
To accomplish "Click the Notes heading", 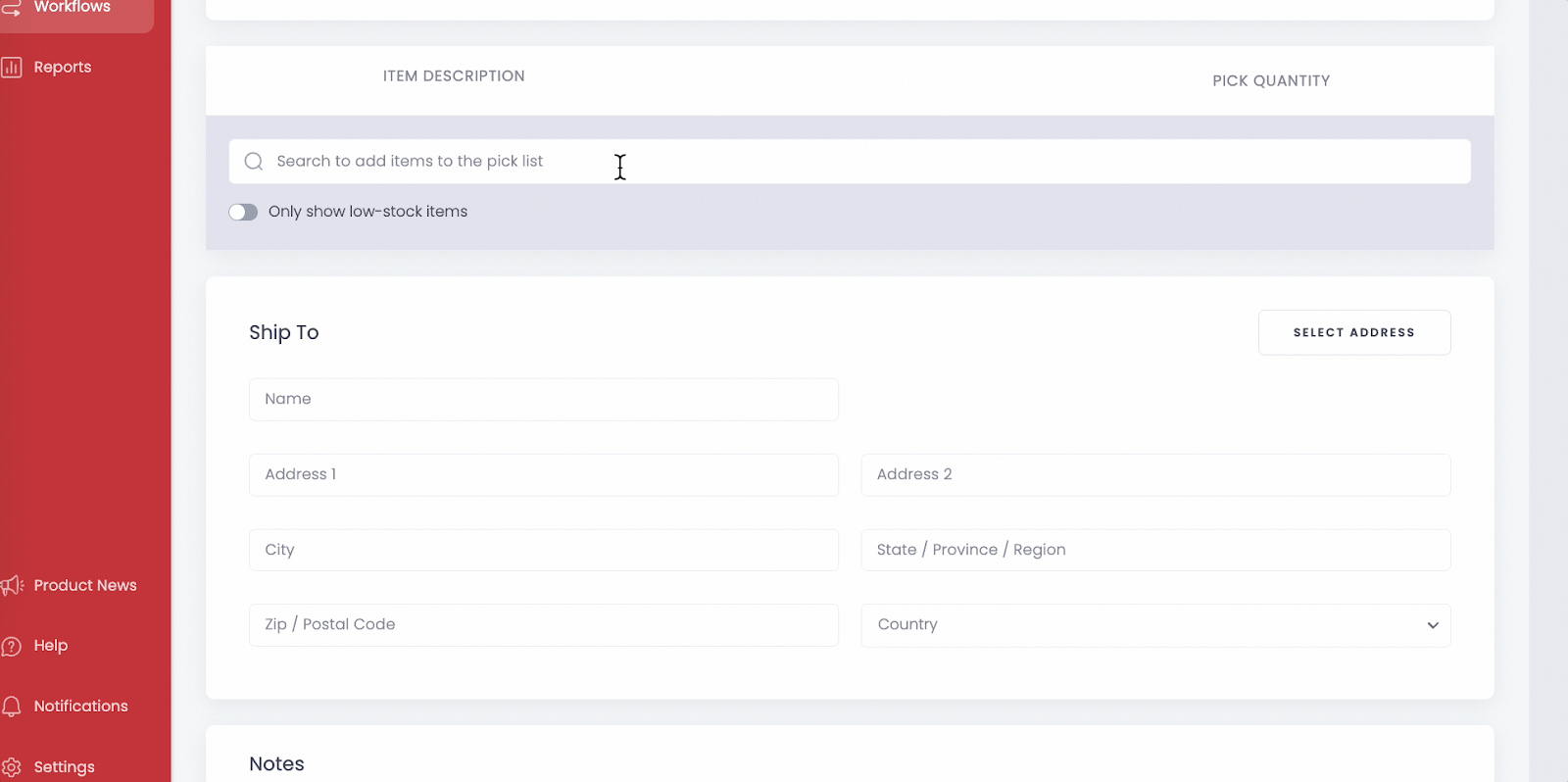I will (x=276, y=764).
